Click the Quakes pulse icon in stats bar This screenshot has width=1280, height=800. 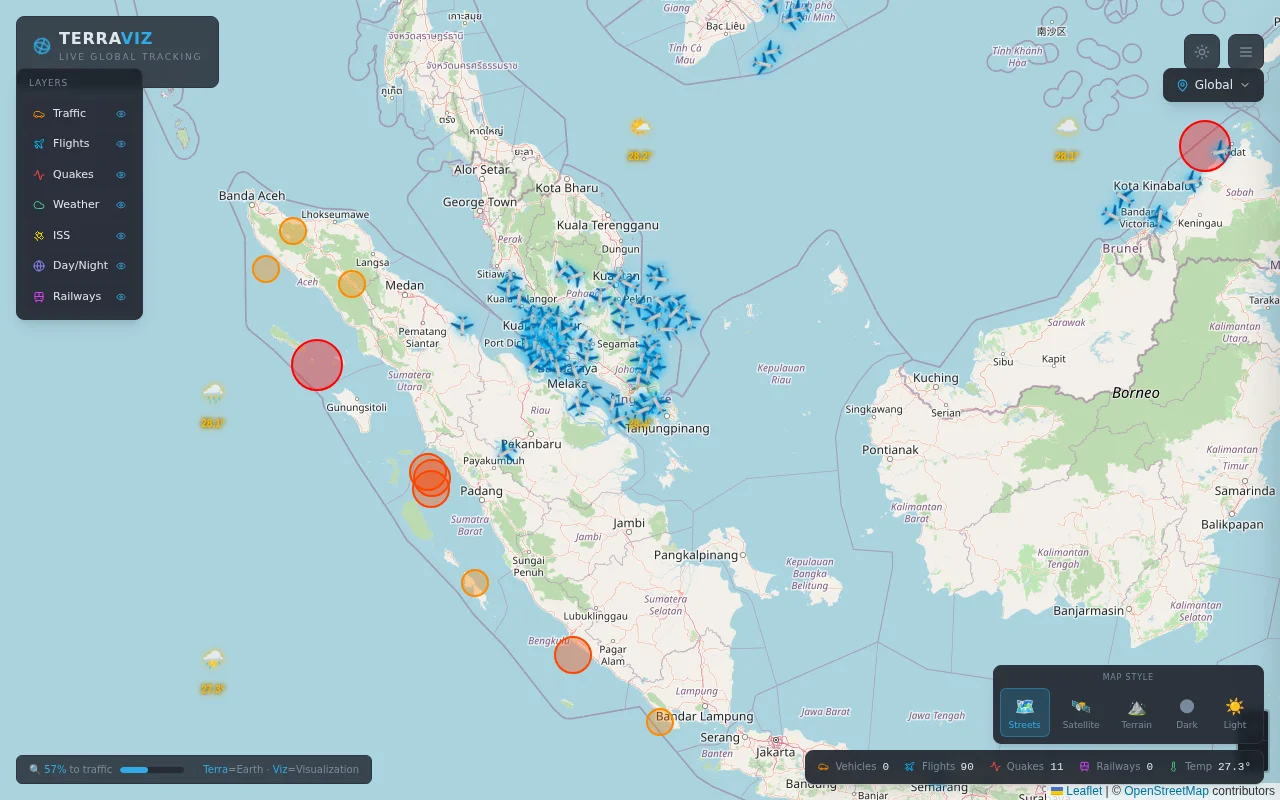pyautogui.click(x=995, y=767)
